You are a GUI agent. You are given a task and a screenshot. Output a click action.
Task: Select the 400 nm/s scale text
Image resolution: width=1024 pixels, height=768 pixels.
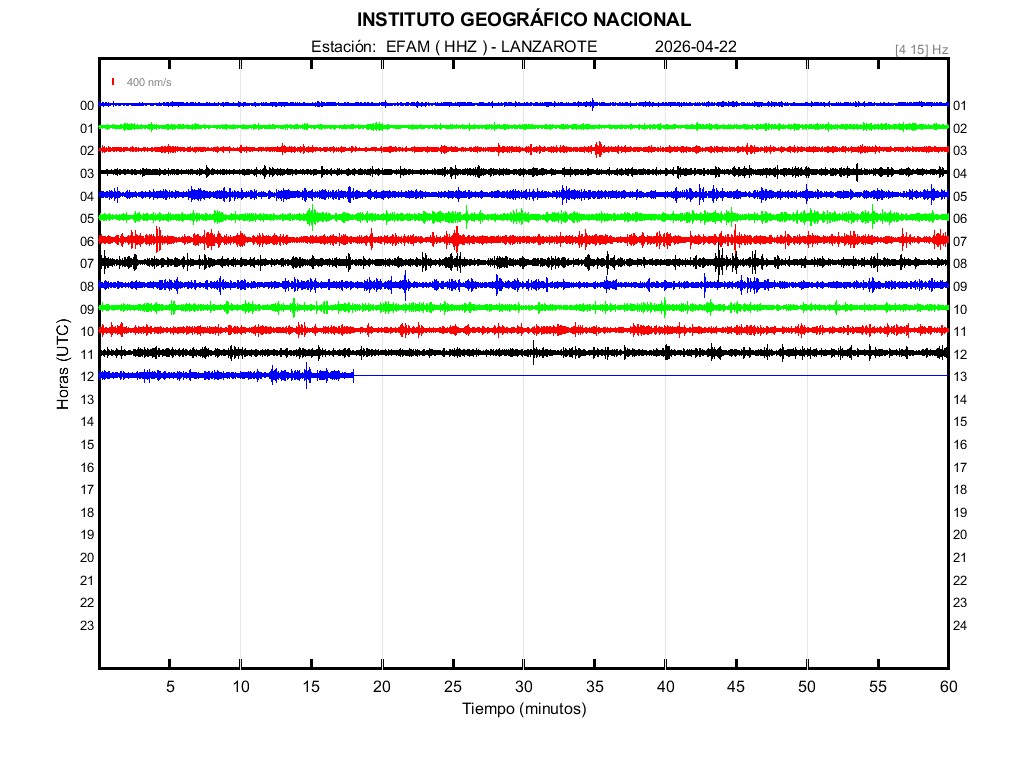(x=149, y=82)
